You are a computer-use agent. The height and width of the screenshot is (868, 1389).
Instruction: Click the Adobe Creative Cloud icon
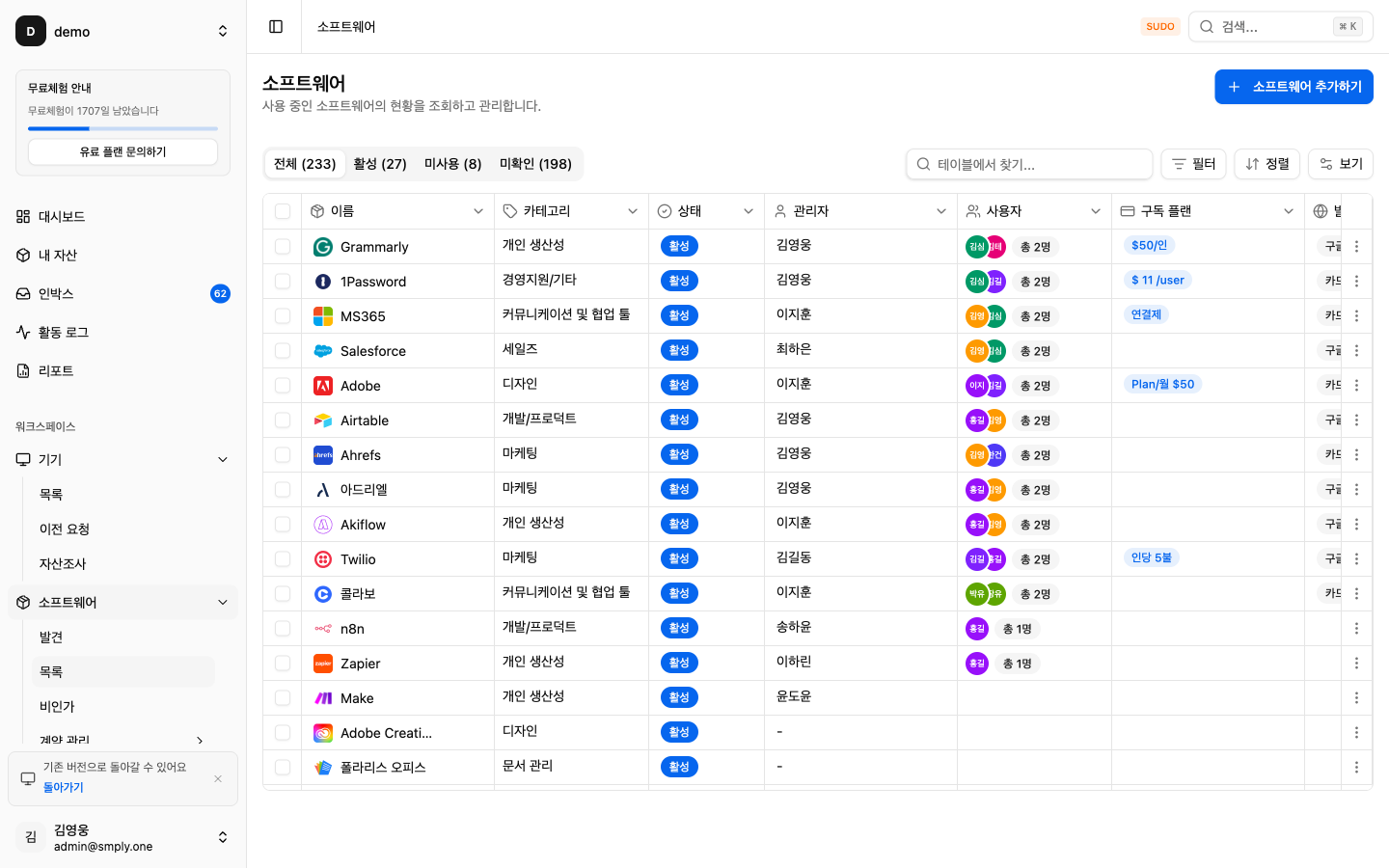pos(323,733)
